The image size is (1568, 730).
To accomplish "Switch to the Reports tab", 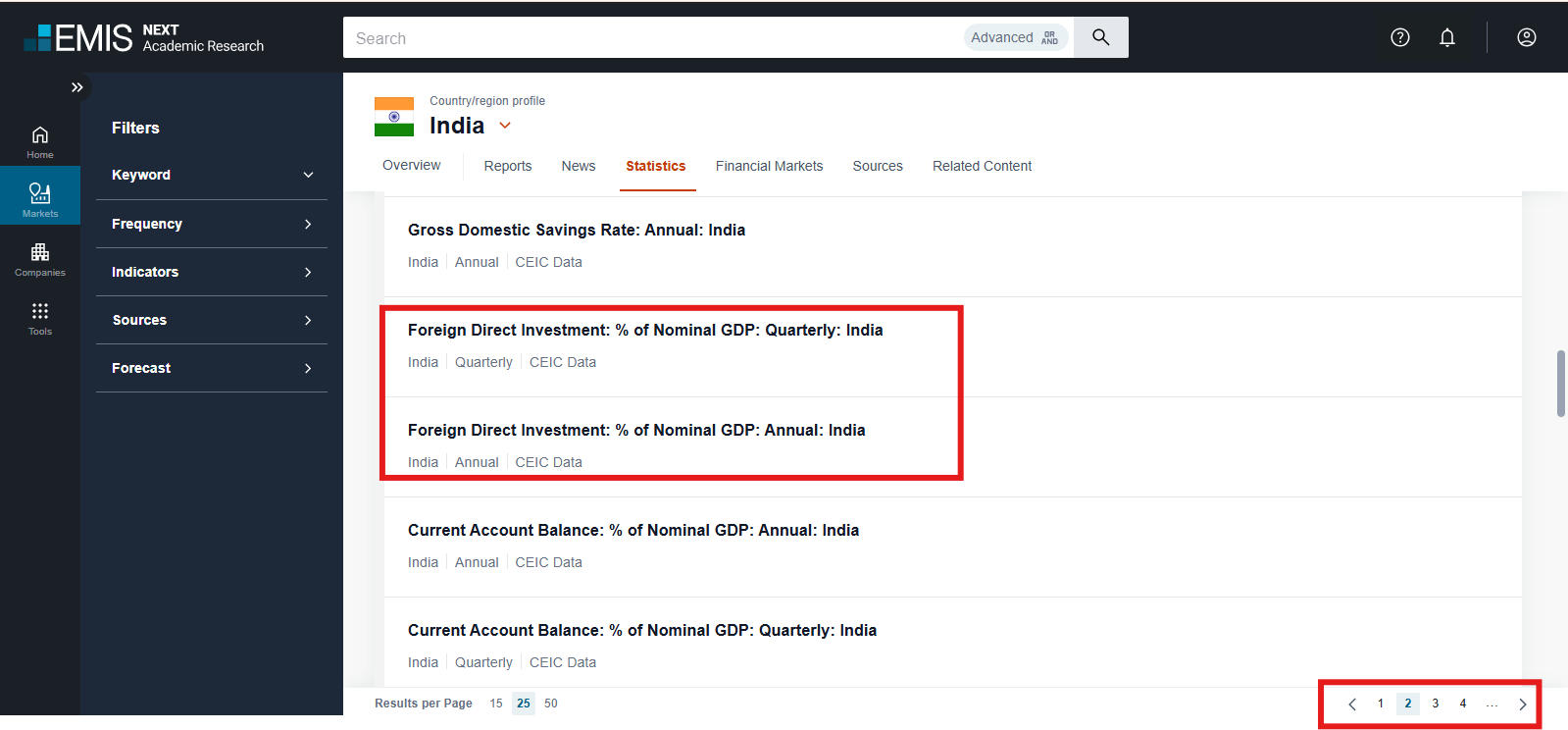I will [507, 166].
